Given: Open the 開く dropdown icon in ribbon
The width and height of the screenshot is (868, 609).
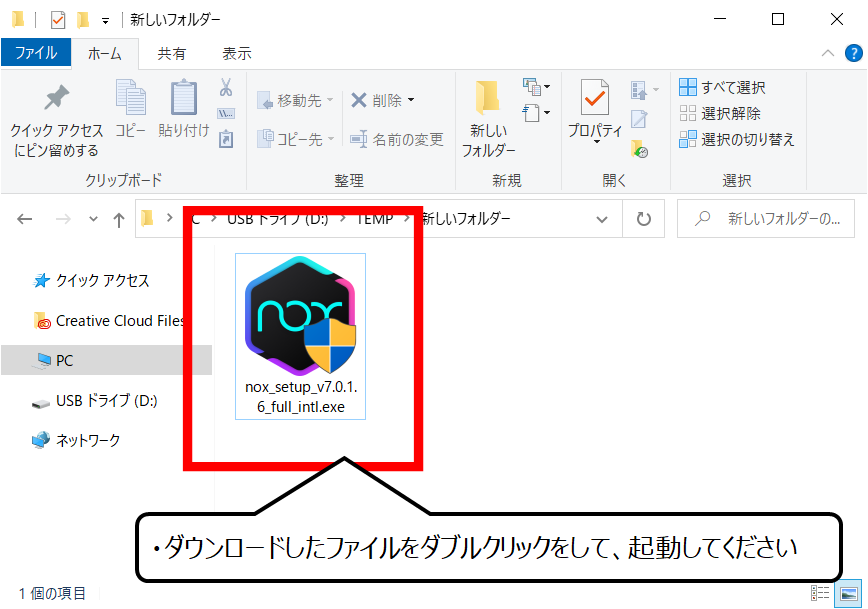Looking at the screenshot, I should pyautogui.click(x=644, y=89).
